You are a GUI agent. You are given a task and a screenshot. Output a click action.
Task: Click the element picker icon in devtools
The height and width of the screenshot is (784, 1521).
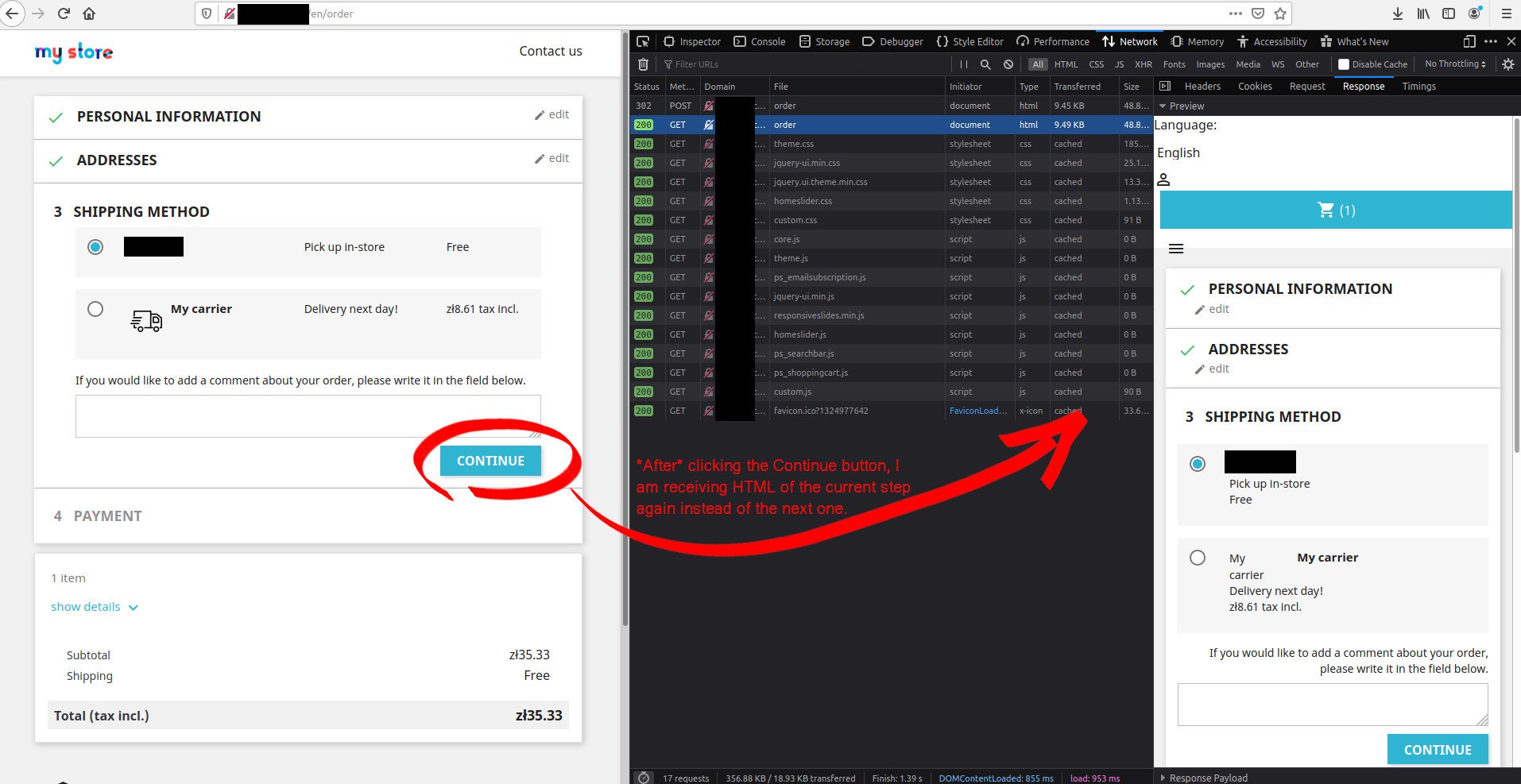(x=643, y=41)
